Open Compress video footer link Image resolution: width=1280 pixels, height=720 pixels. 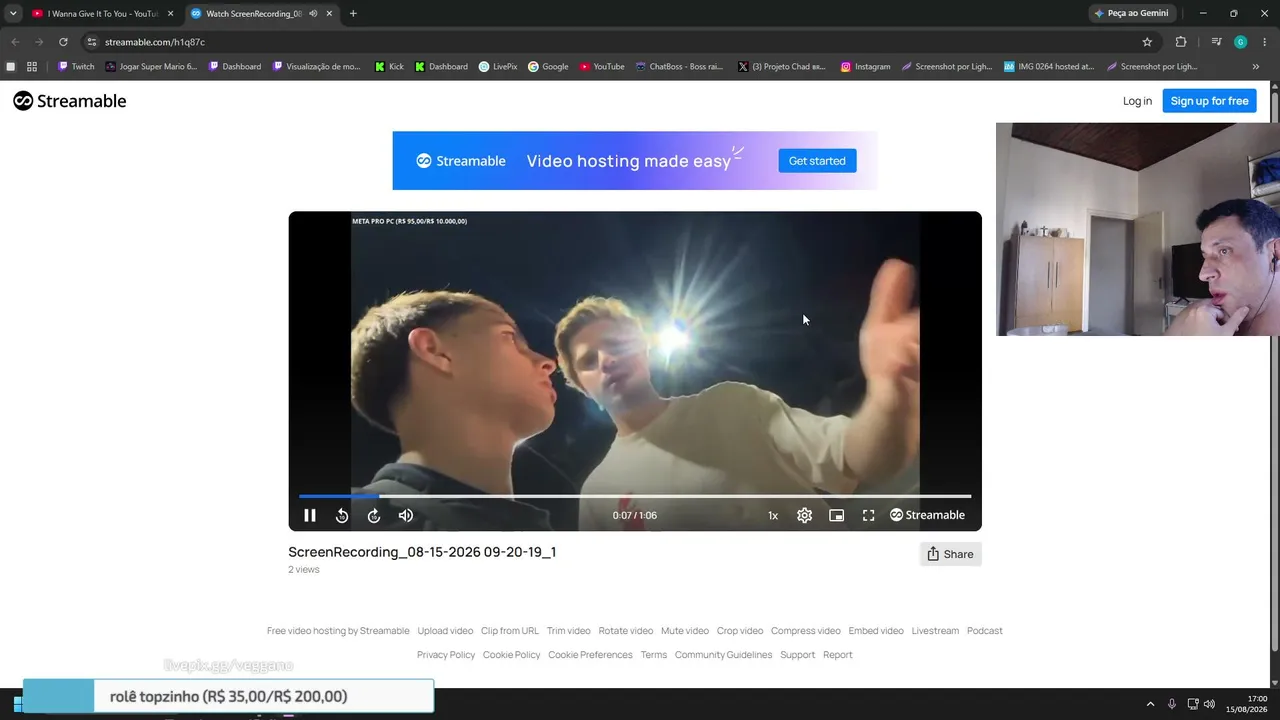pyautogui.click(x=806, y=631)
